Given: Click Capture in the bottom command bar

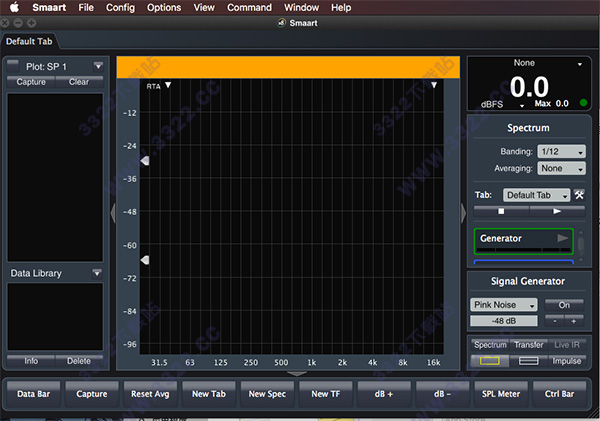Looking at the screenshot, I should (x=92, y=394).
